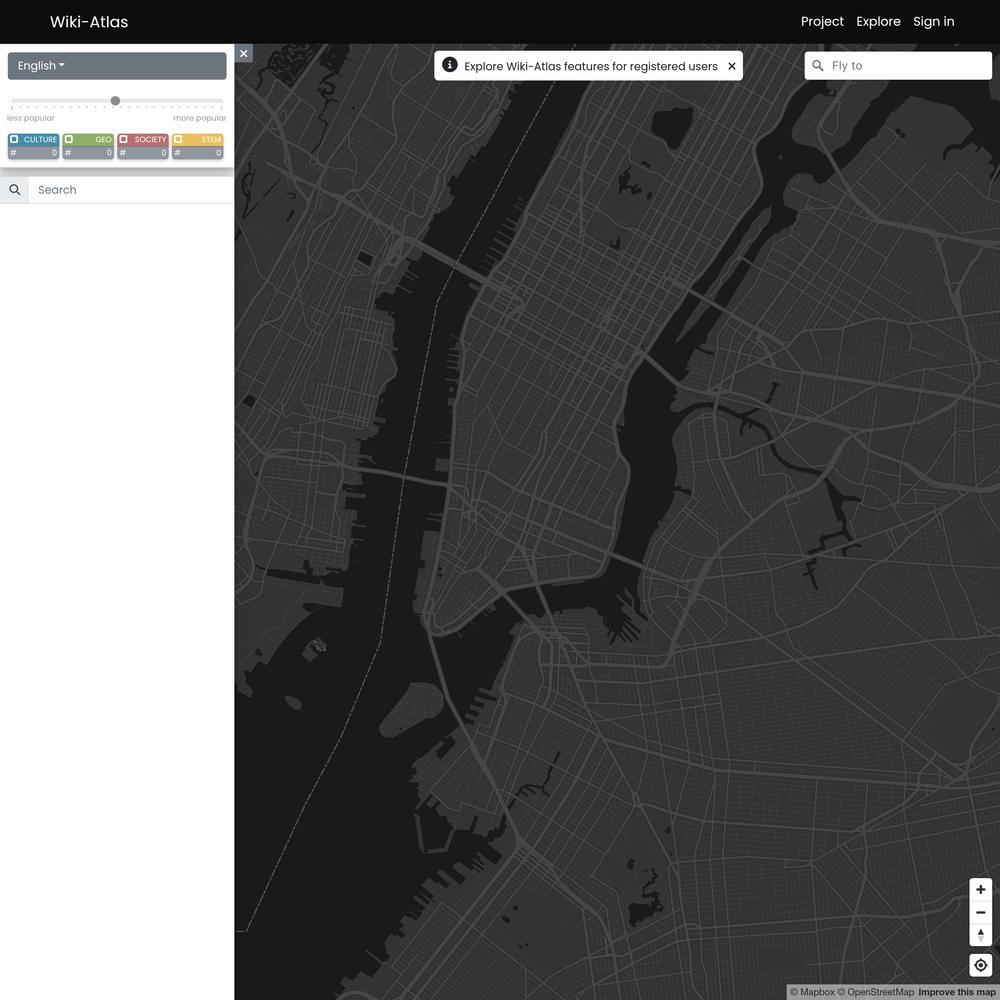The height and width of the screenshot is (1000, 1000).
Task: Toggle the STEM category checkbox
Action: 179,139
